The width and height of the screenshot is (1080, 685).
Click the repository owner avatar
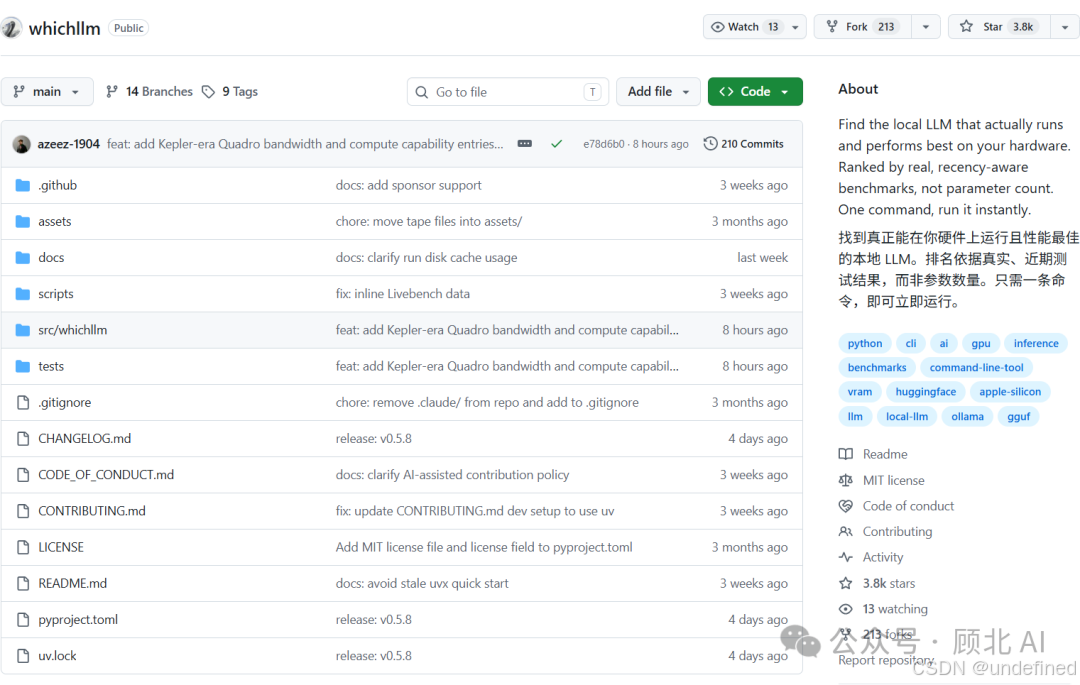pos(11,28)
